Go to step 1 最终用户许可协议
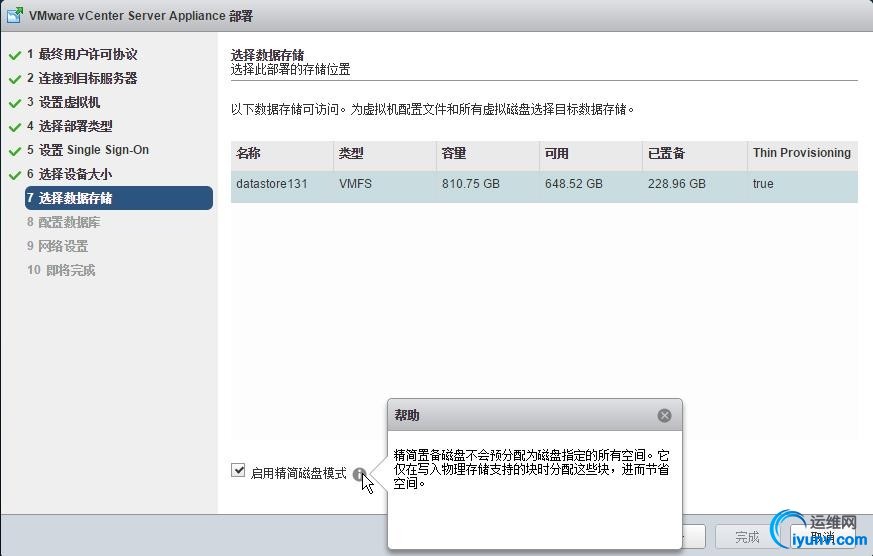Image resolution: width=873 pixels, height=556 pixels. click(82, 55)
